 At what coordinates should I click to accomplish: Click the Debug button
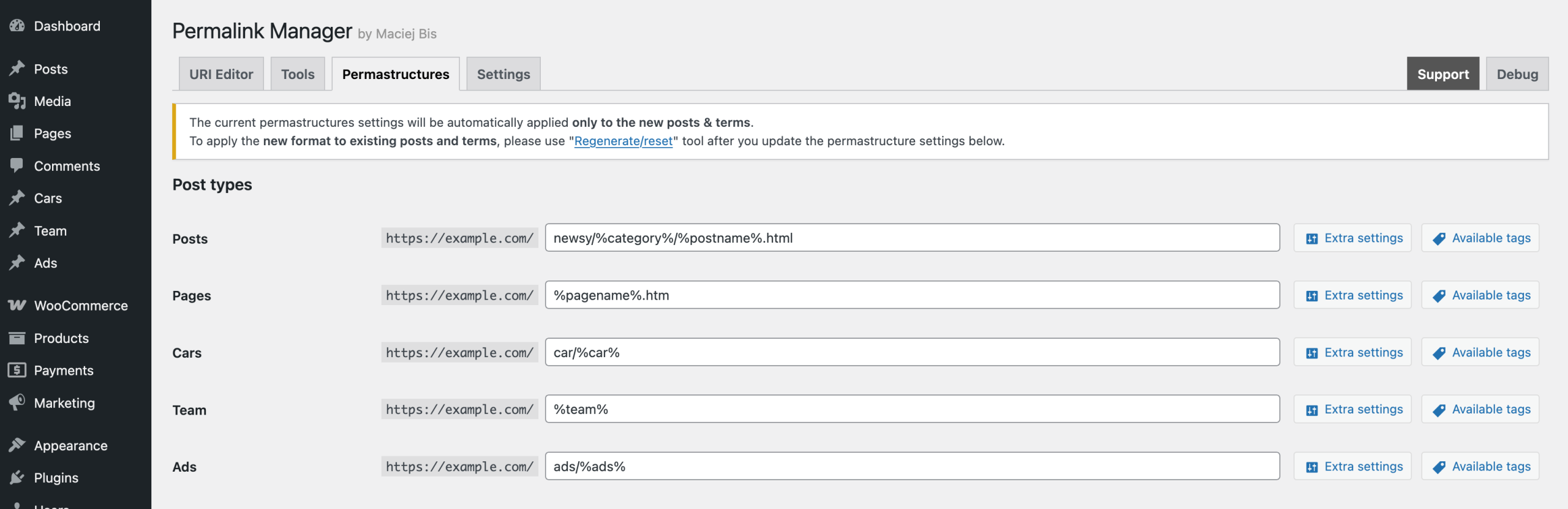pos(1517,74)
